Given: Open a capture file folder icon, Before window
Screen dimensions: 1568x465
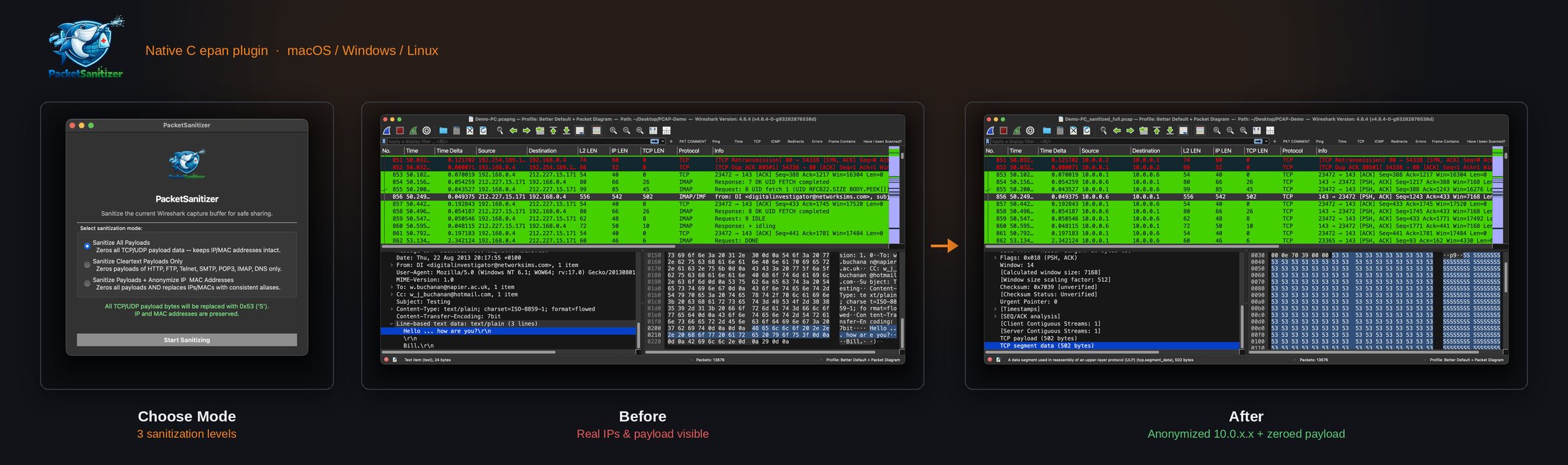Looking at the screenshot, I should tap(443, 130).
